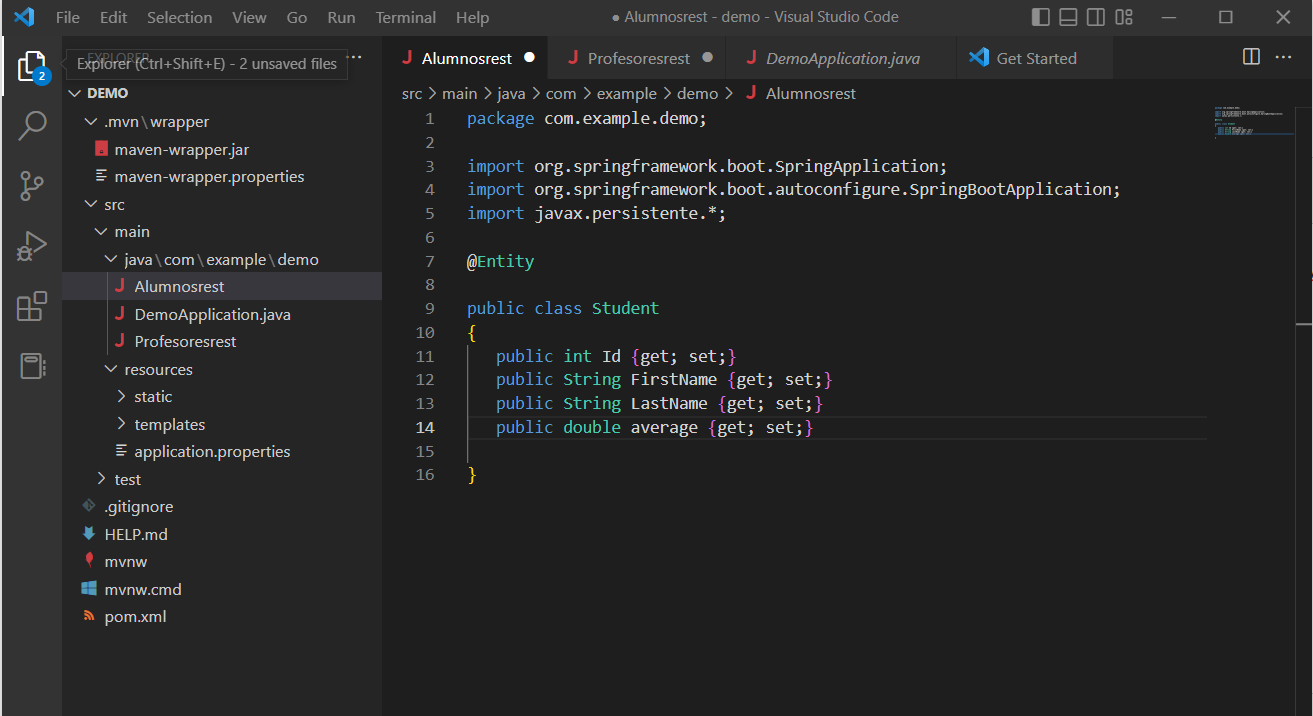Screen dimensions: 1313x716
Task: Switch to the Profesoresrest tab
Action: click(638, 58)
